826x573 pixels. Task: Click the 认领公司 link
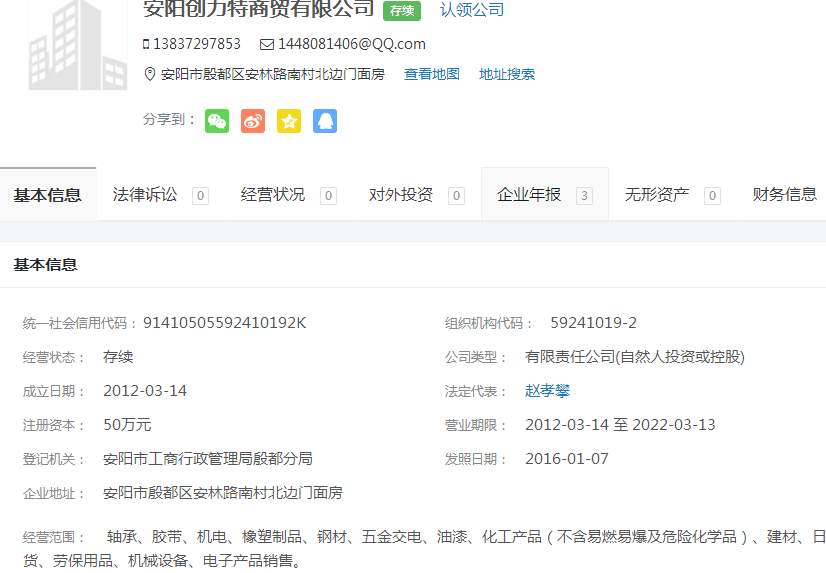472,10
